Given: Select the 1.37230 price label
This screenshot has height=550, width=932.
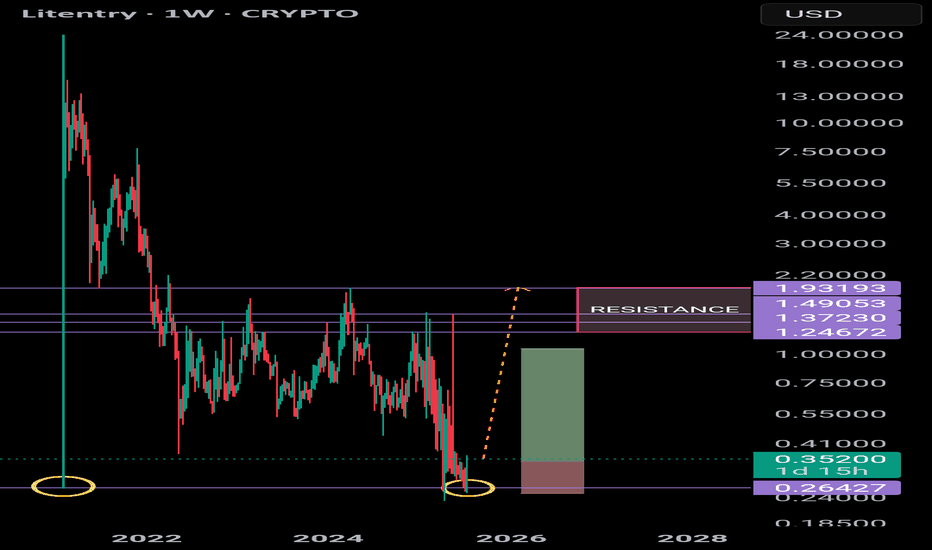Looking at the screenshot, I should pyautogui.click(x=827, y=318).
